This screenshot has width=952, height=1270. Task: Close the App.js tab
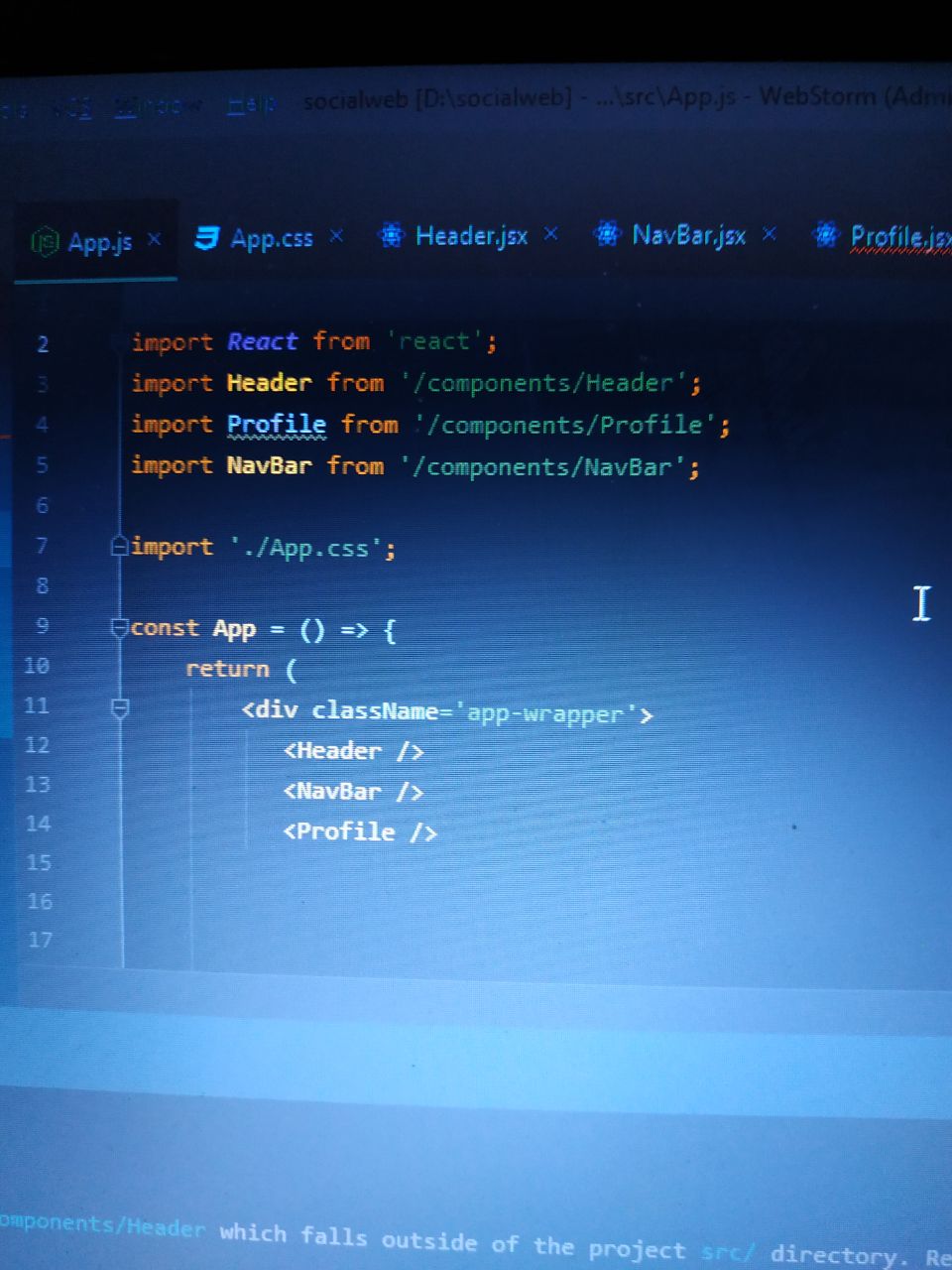pyautogui.click(x=155, y=239)
